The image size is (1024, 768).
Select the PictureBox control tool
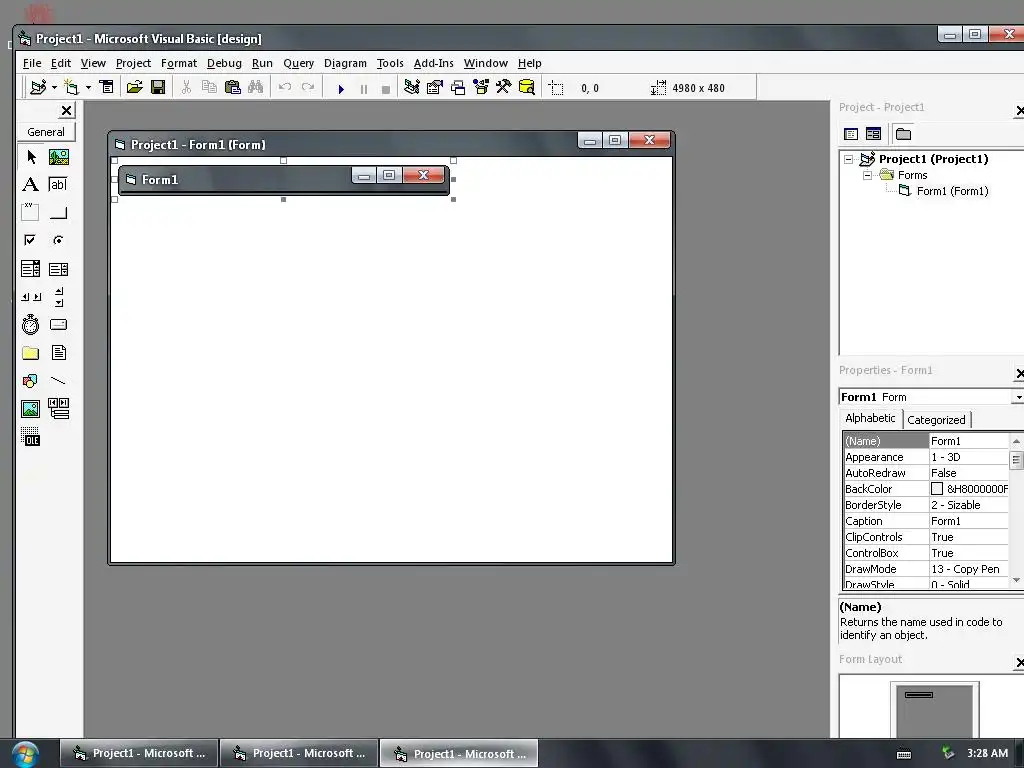click(59, 157)
